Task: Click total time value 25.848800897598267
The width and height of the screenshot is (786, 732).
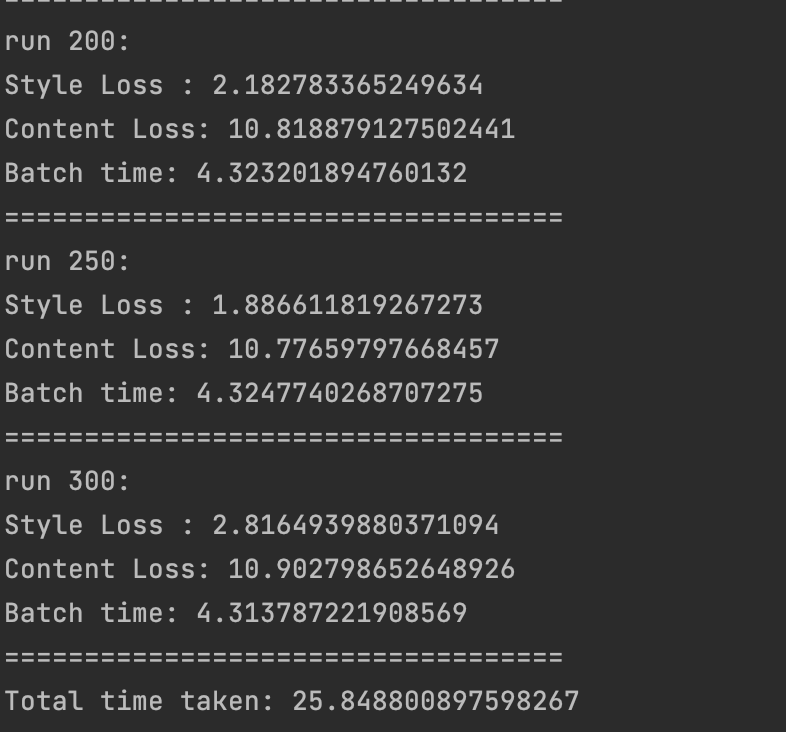Action: pyautogui.click(x=436, y=701)
